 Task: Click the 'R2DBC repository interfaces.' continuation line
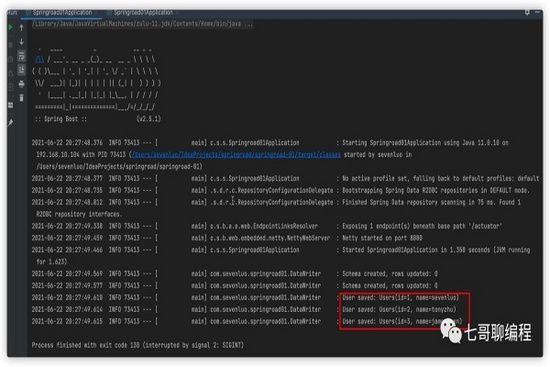point(79,214)
